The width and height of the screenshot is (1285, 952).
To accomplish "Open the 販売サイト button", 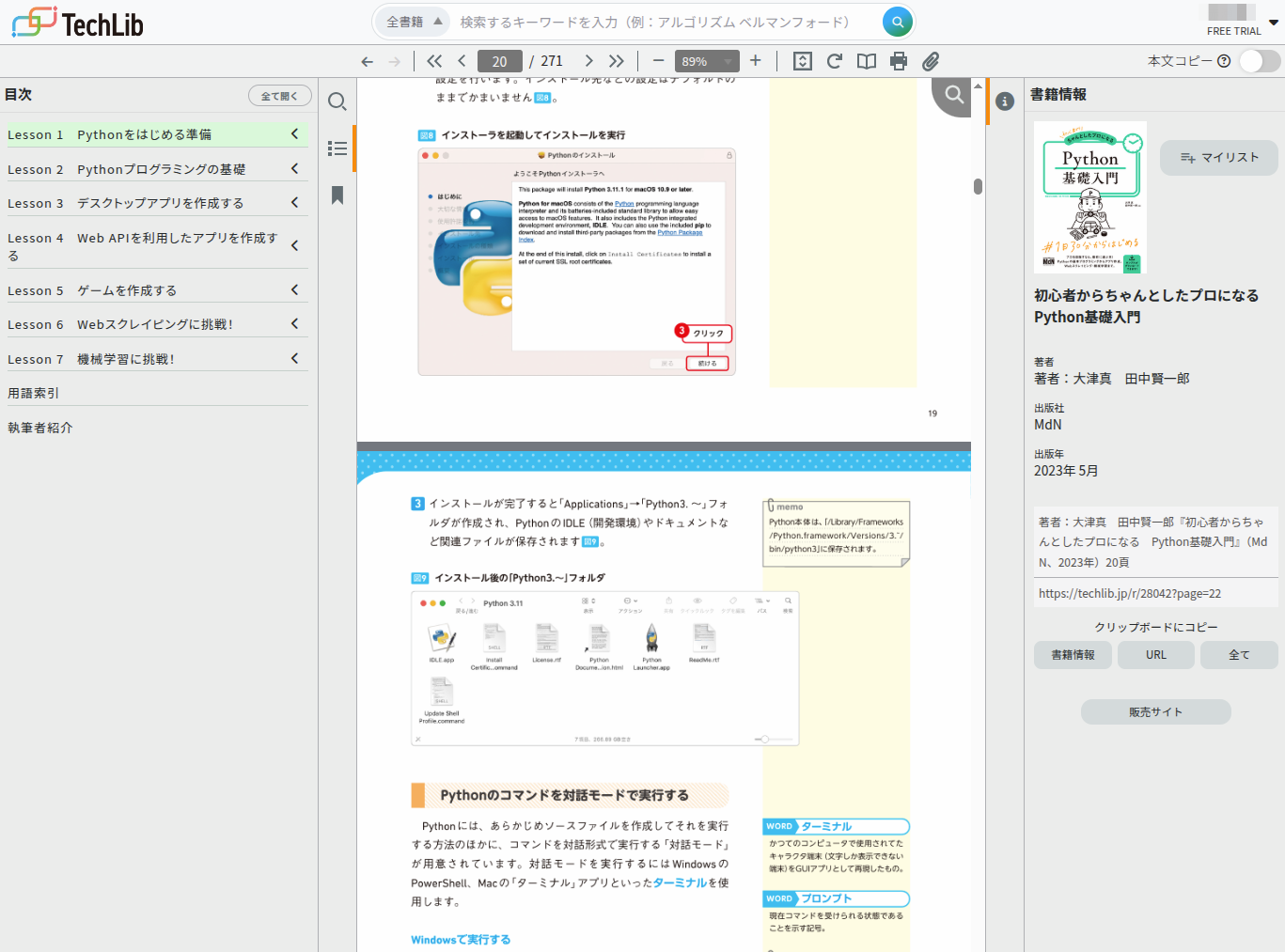I will 1155,711.
